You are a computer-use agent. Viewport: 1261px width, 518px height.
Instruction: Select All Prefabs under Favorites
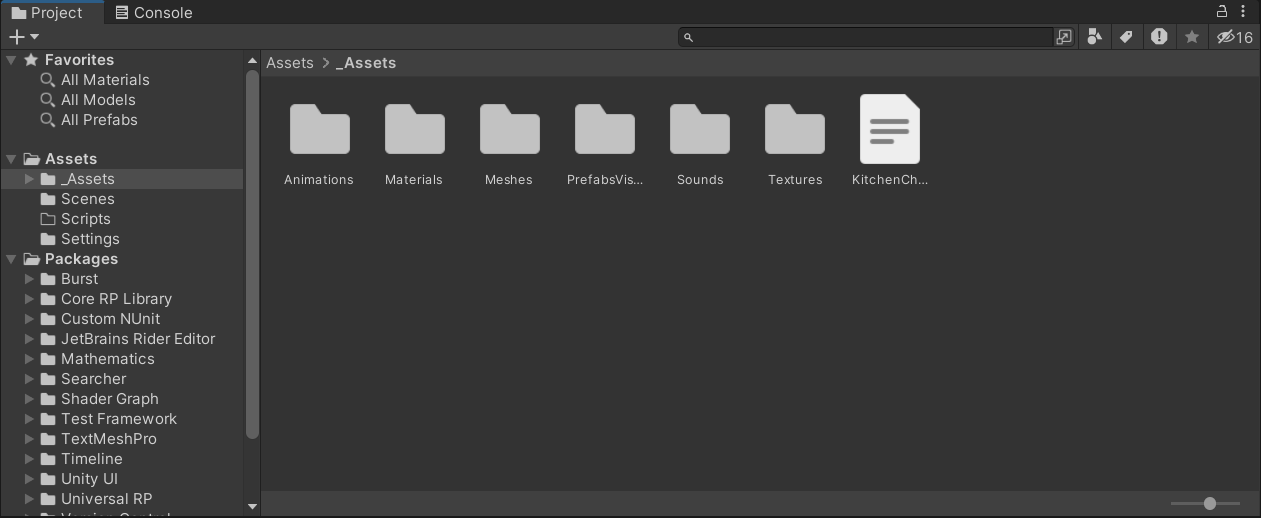[x=99, y=120]
